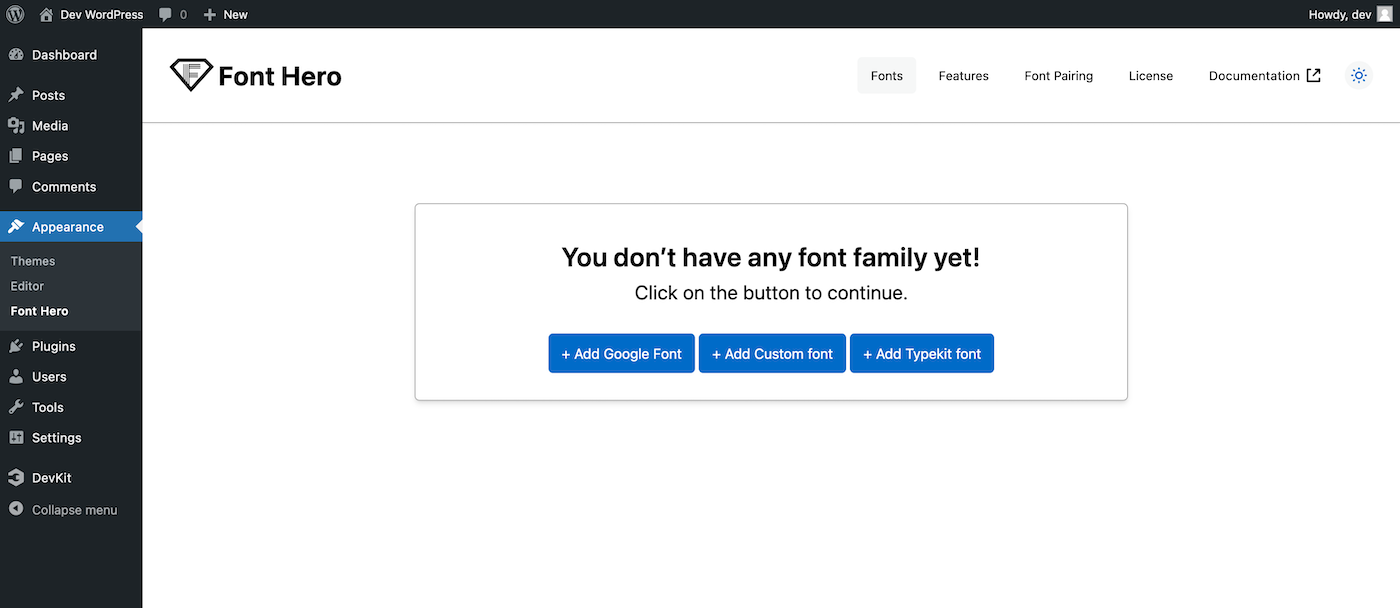The height and width of the screenshot is (608, 1400).
Task: Click "You don't have any font family yet!" heading
Action: tap(771, 257)
